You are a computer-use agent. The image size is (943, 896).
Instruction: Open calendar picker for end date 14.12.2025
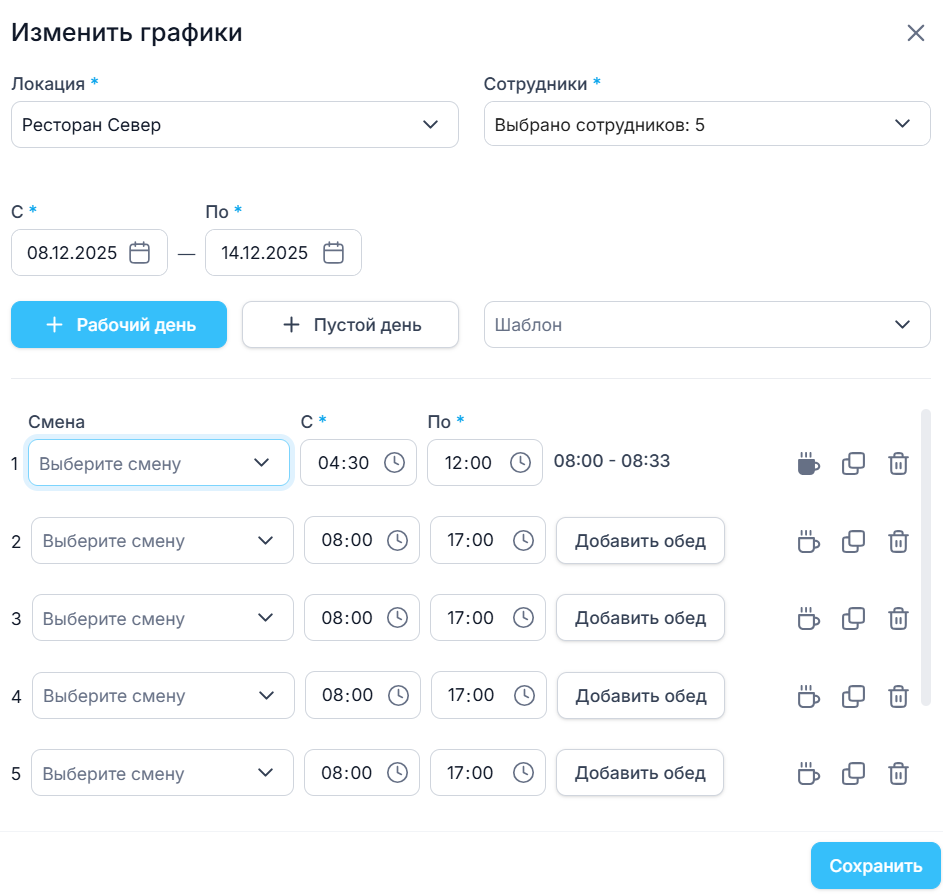[x=334, y=253]
